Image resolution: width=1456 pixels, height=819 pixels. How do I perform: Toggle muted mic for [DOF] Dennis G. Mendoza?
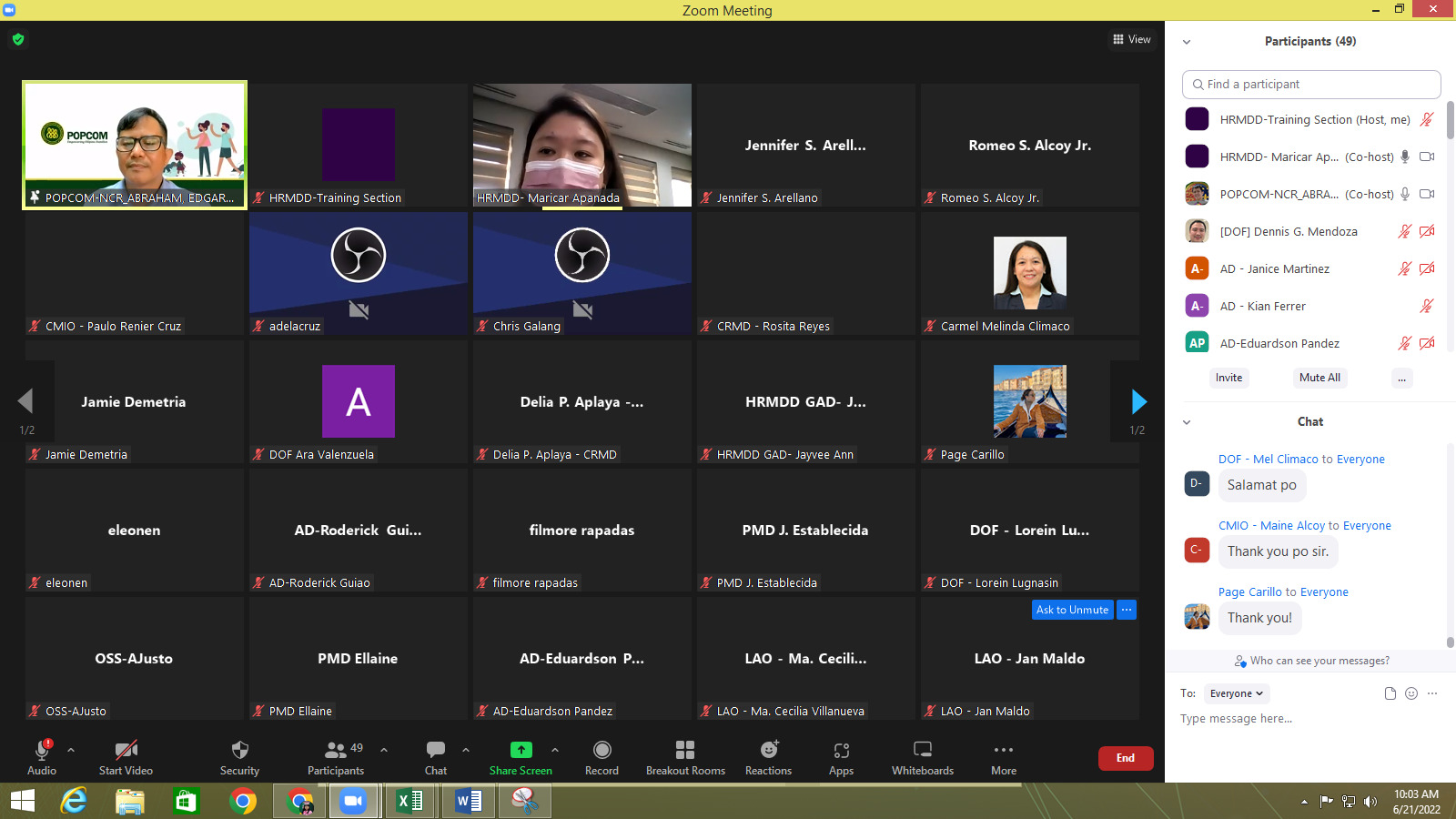(1405, 231)
